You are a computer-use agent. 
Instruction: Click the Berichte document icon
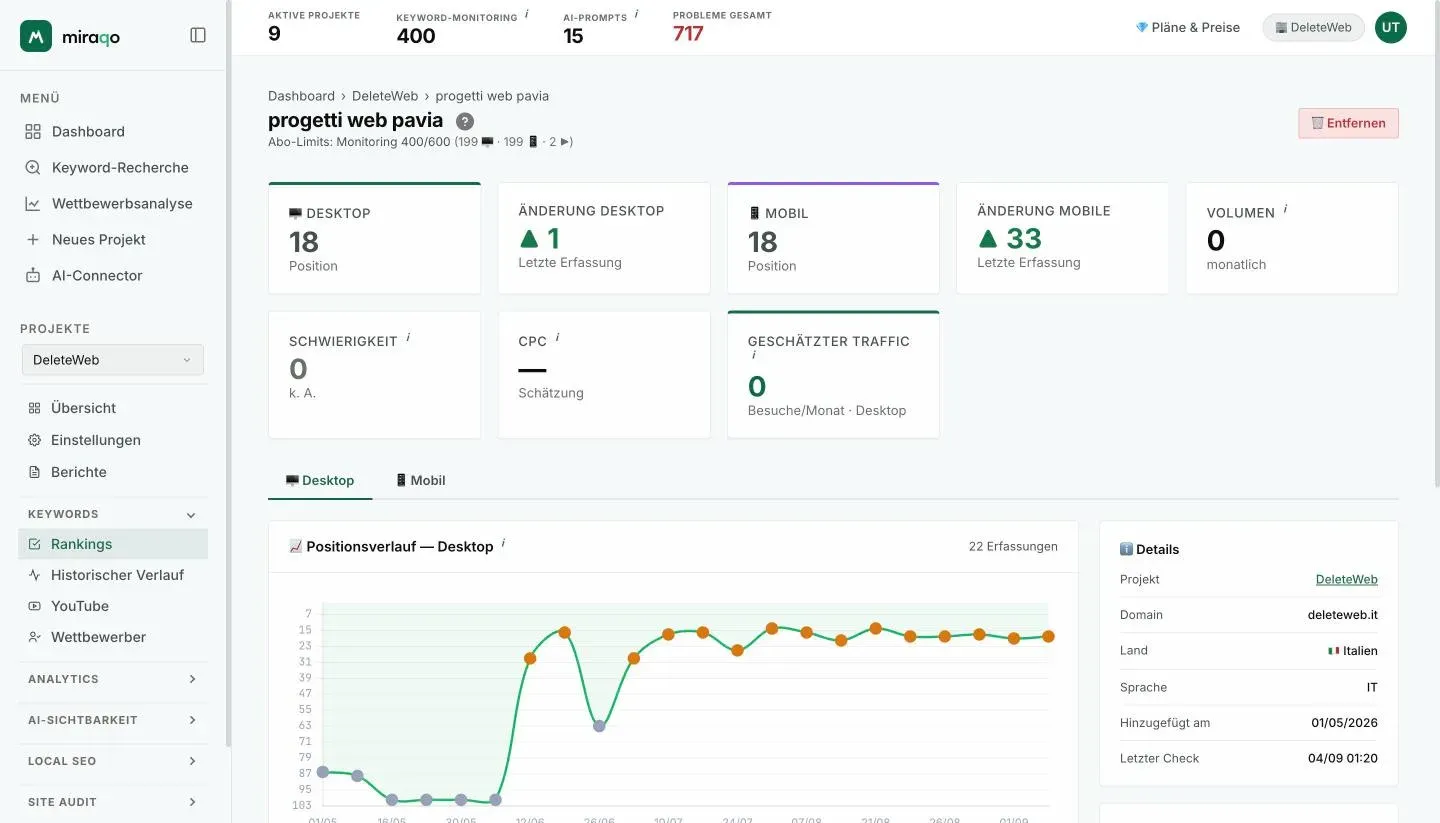34,472
